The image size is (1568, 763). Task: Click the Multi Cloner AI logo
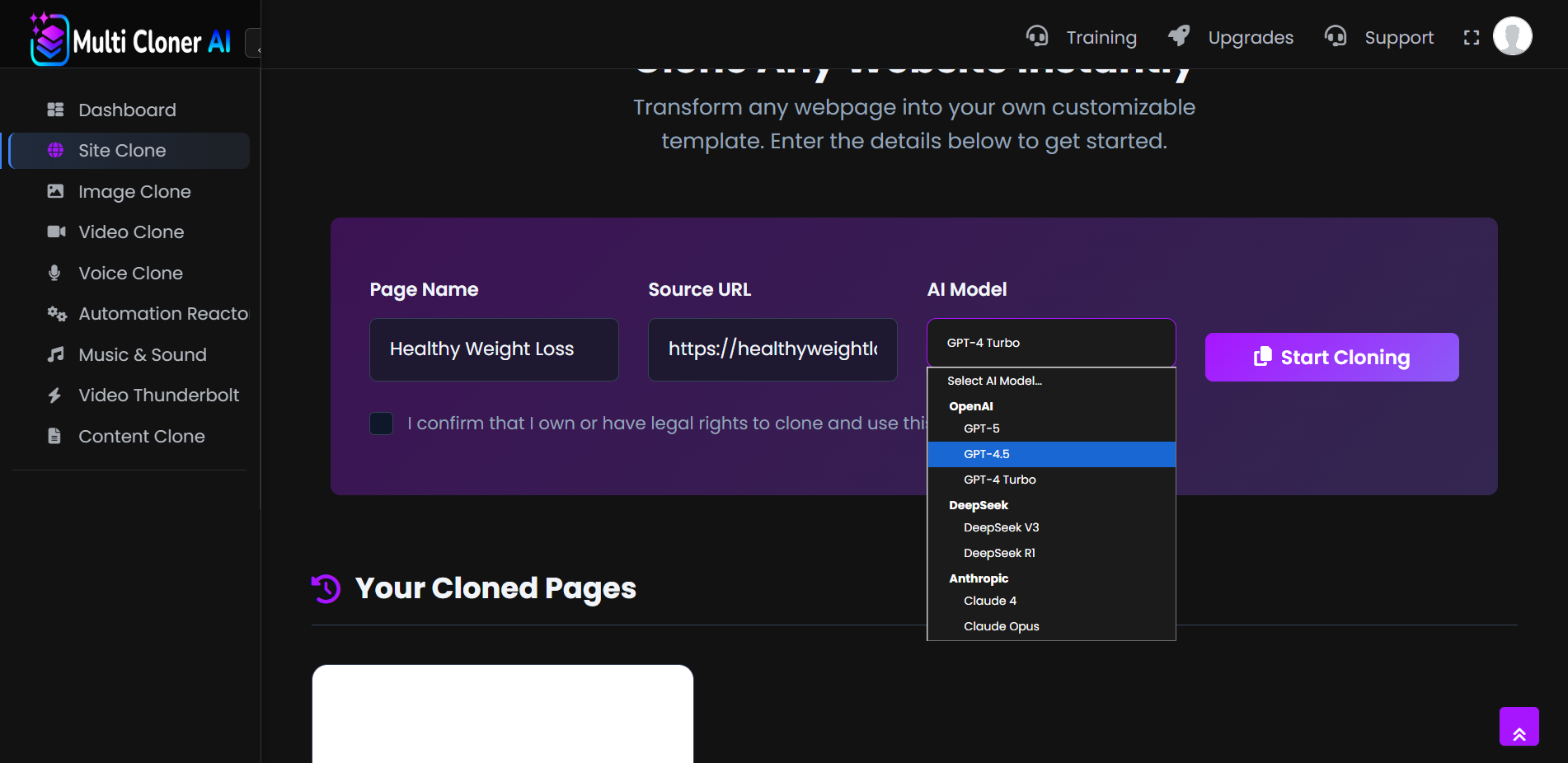point(130,39)
